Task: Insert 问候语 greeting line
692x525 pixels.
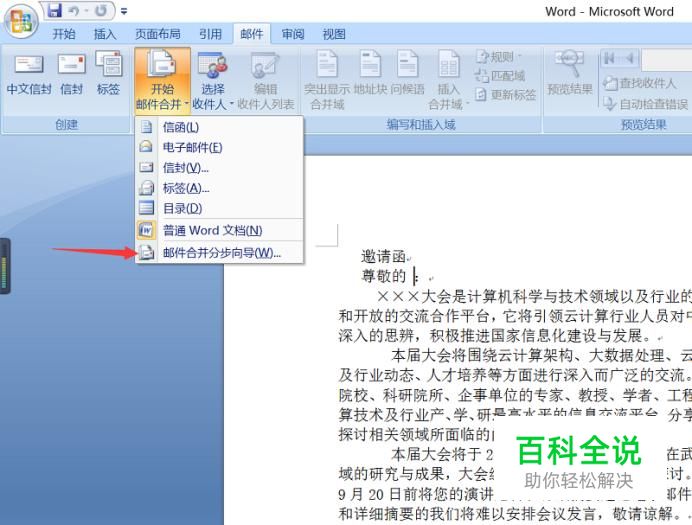Action: point(407,74)
